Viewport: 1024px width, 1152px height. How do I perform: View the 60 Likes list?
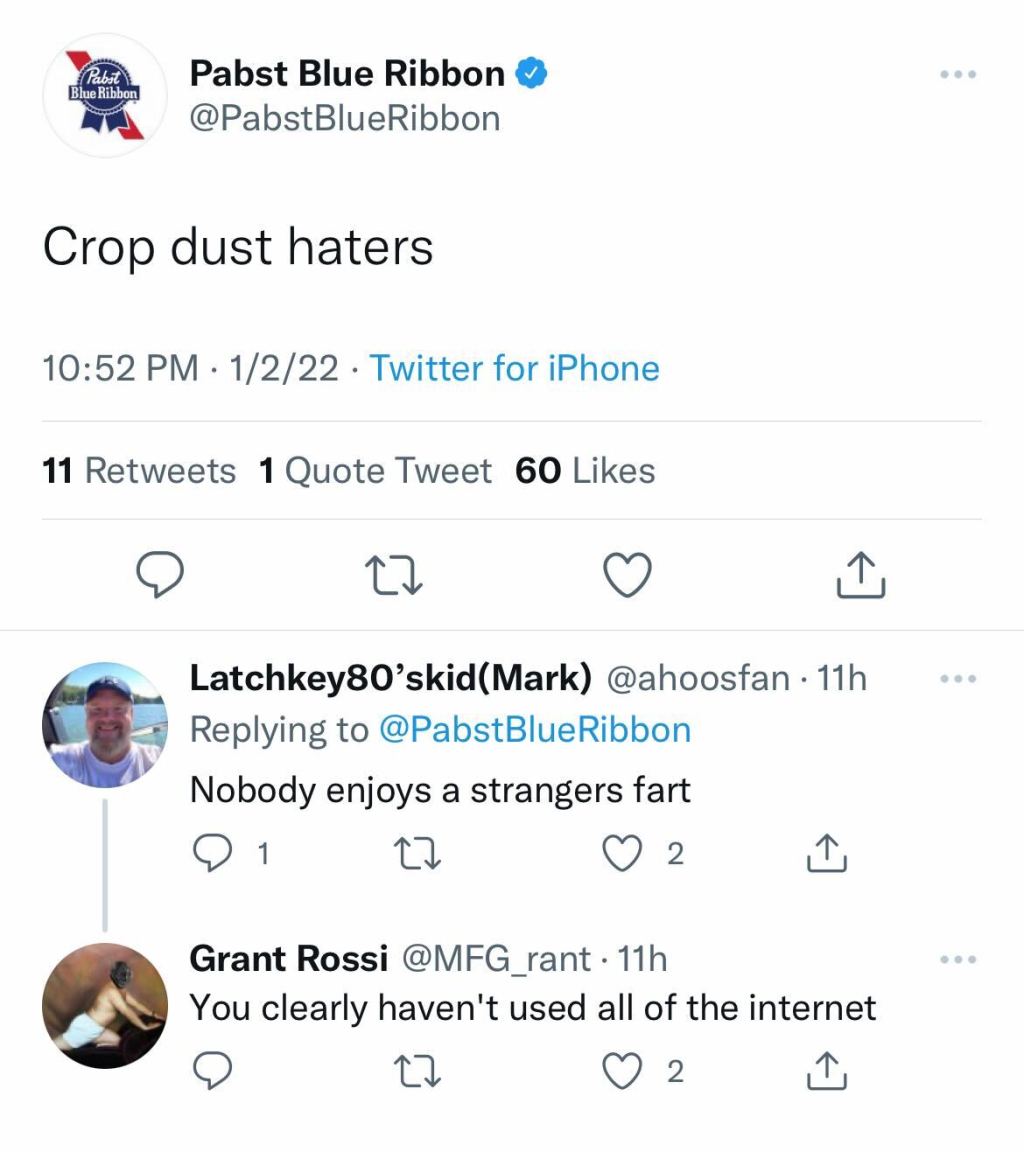tap(585, 470)
